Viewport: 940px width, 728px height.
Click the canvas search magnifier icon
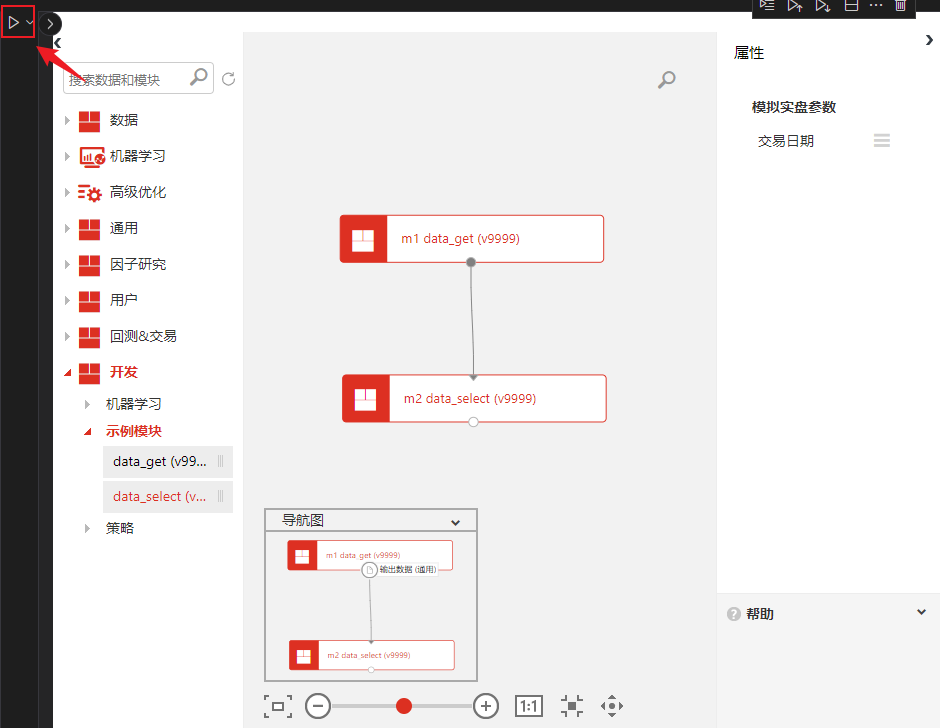click(666, 80)
